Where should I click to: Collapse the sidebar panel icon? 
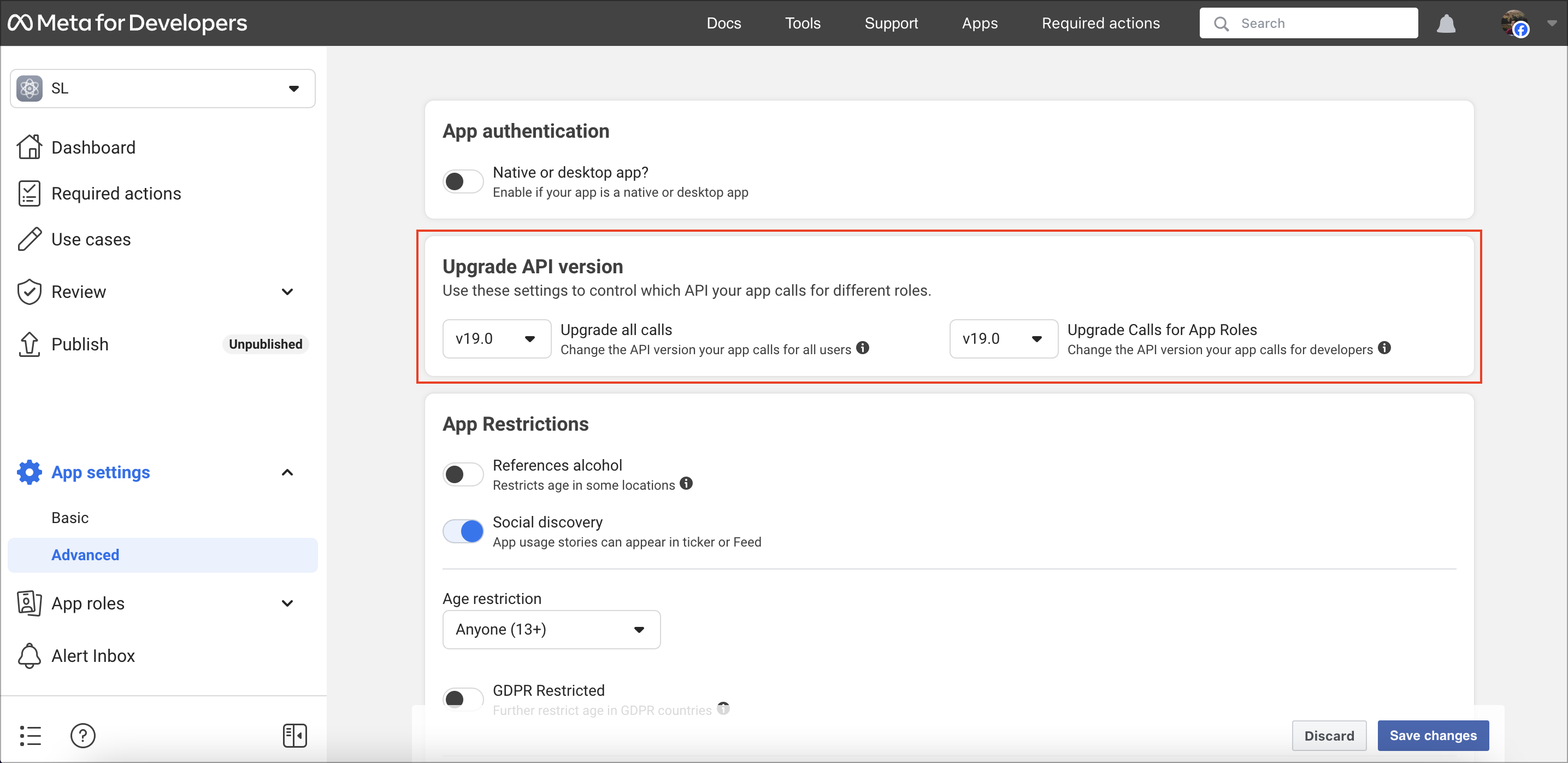pyautogui.click(x=294, y=735)
